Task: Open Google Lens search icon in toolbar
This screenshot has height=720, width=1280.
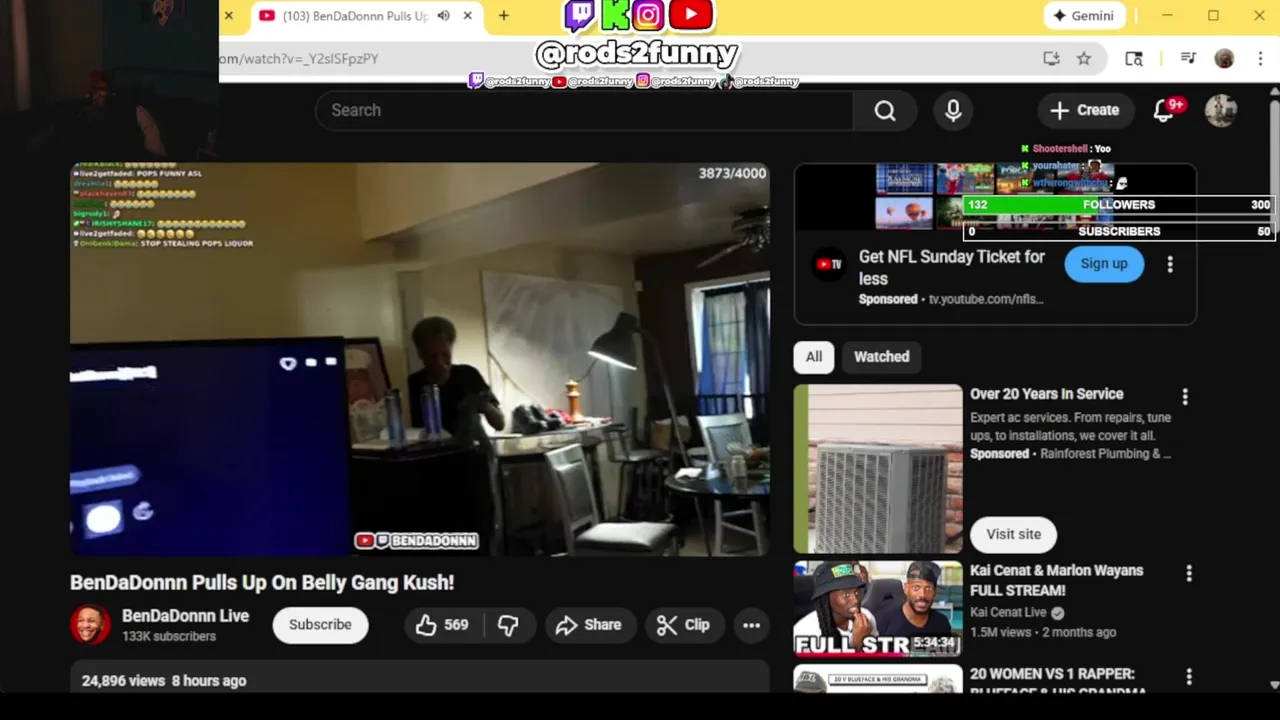Action: (x=1134, y=58)
